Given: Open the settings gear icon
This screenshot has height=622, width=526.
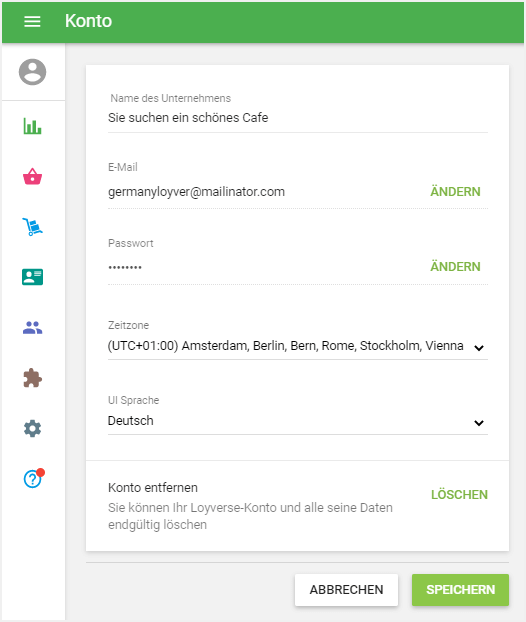Looking at the screenshot, I should tap(33, 428).
